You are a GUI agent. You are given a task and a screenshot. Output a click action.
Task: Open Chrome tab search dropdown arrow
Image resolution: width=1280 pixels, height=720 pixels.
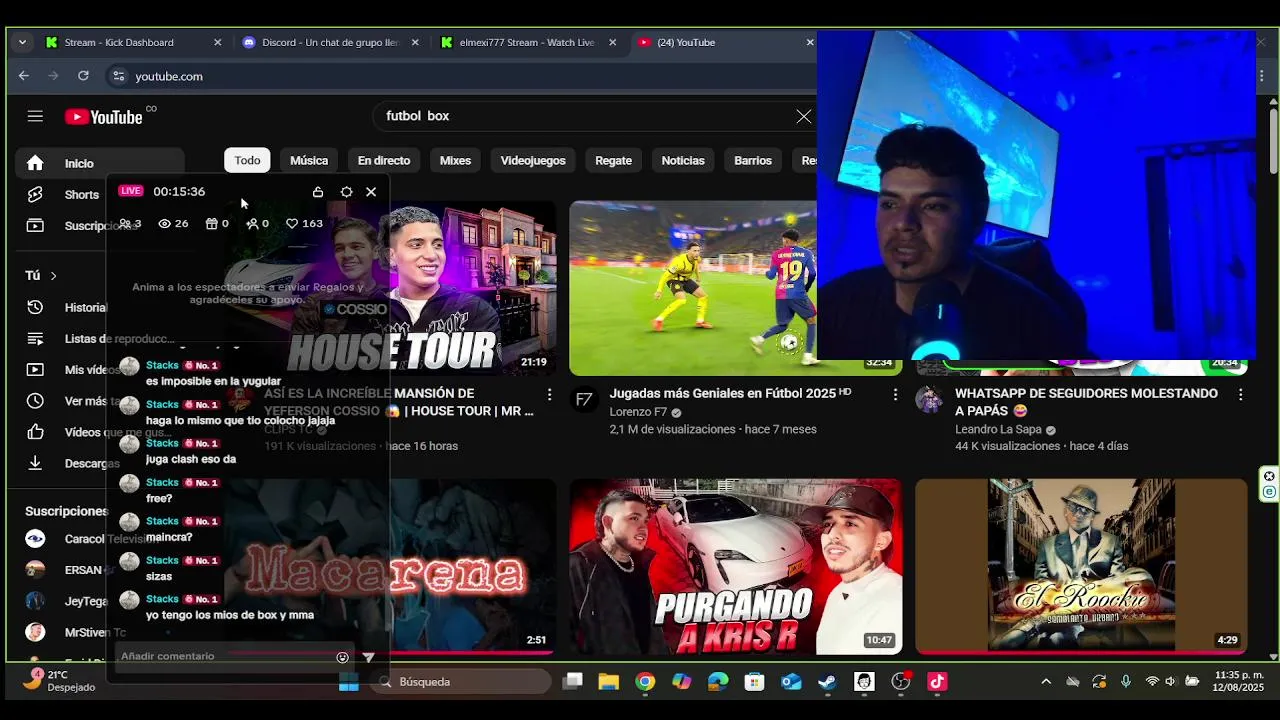pyautogui.click(x=22, y=42)
